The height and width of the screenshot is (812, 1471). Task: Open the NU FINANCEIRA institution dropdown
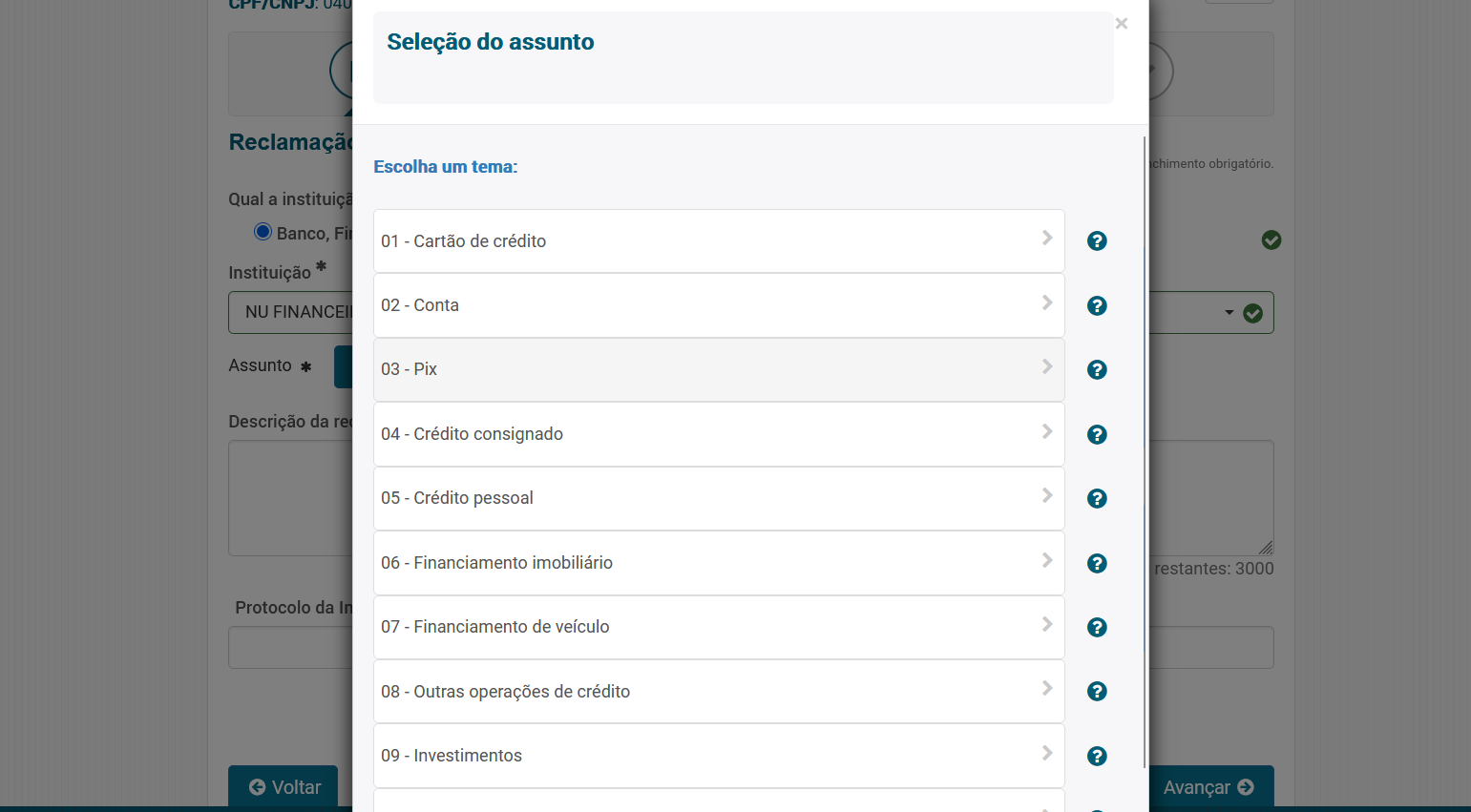point(1228,312)
